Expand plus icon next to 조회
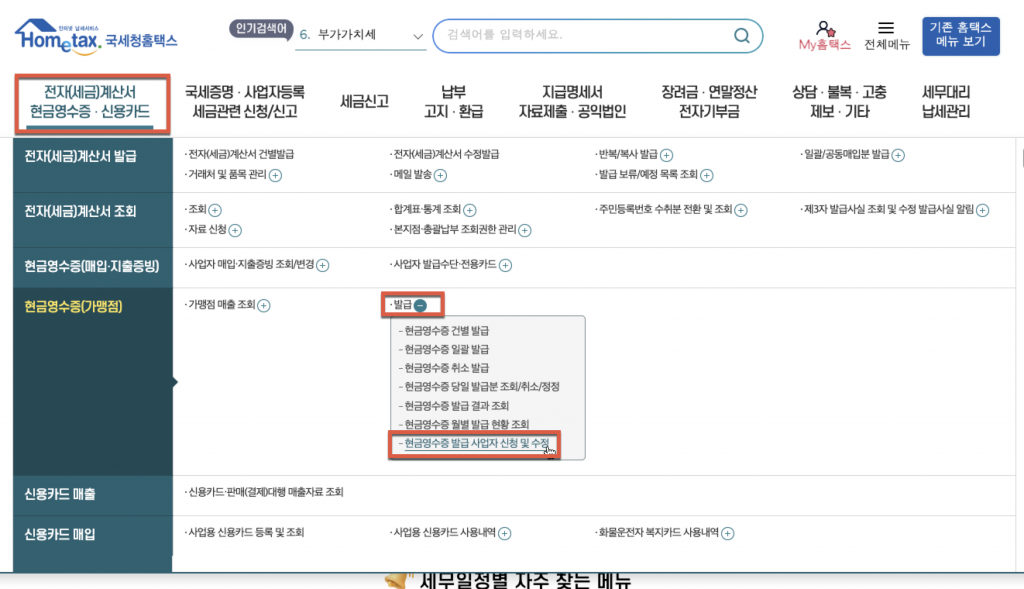 [215, 210]
